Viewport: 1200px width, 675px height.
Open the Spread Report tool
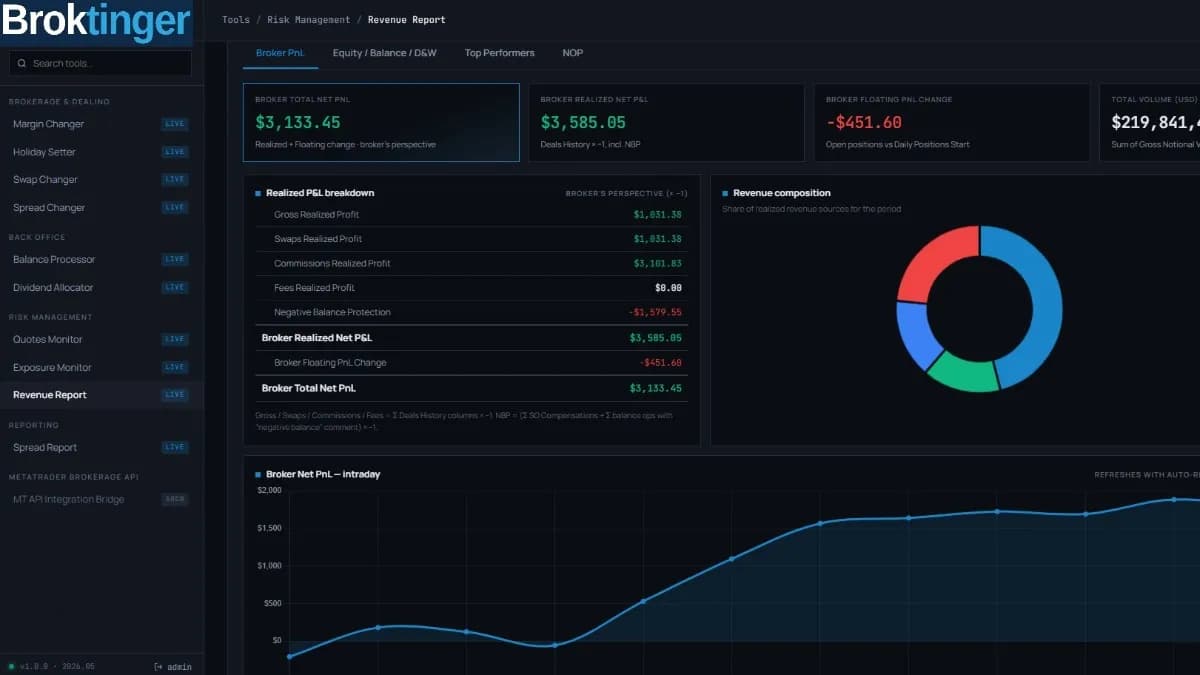[100, 447]
